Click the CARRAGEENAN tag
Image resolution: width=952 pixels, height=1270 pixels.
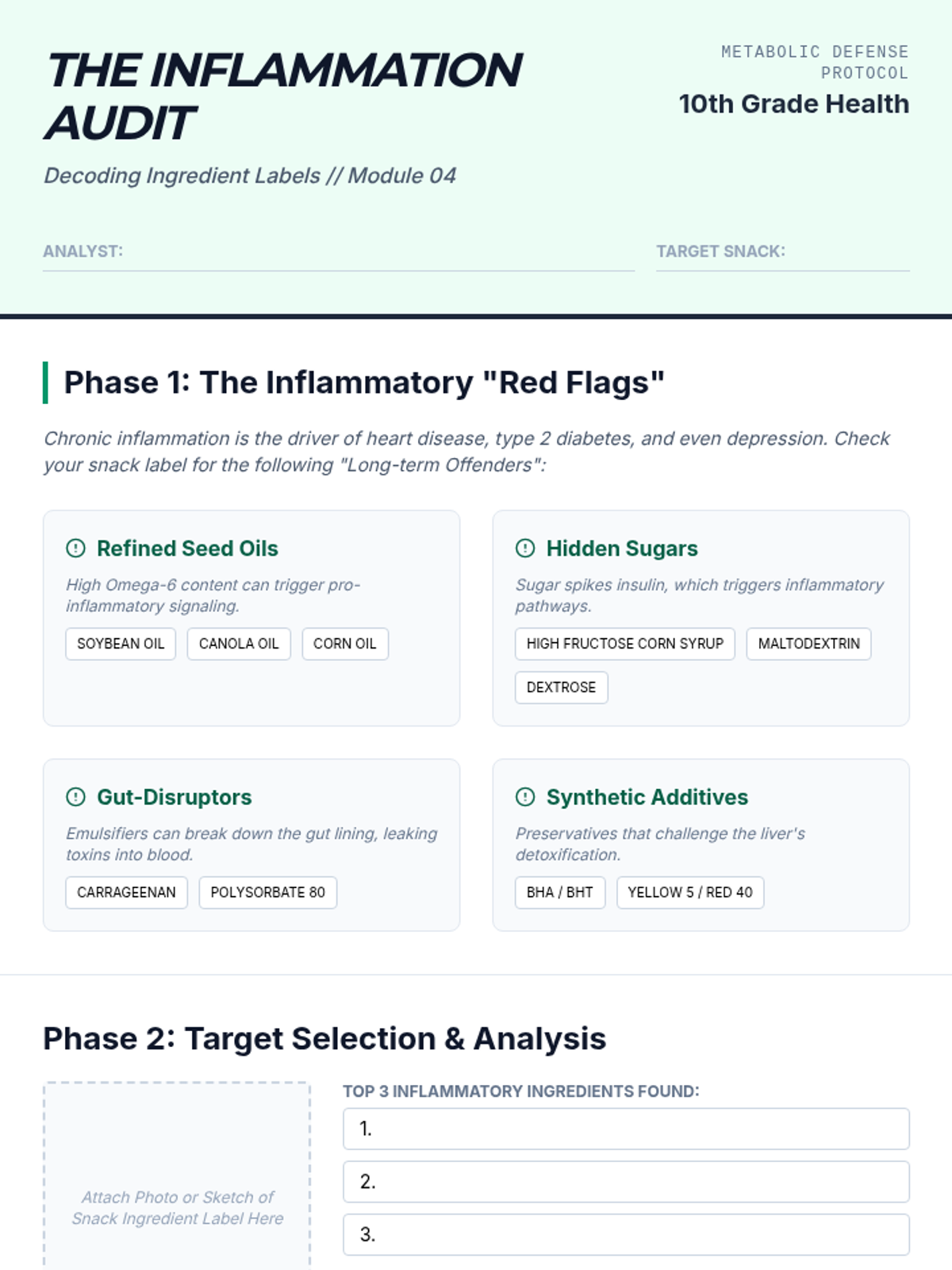point(126,892)
